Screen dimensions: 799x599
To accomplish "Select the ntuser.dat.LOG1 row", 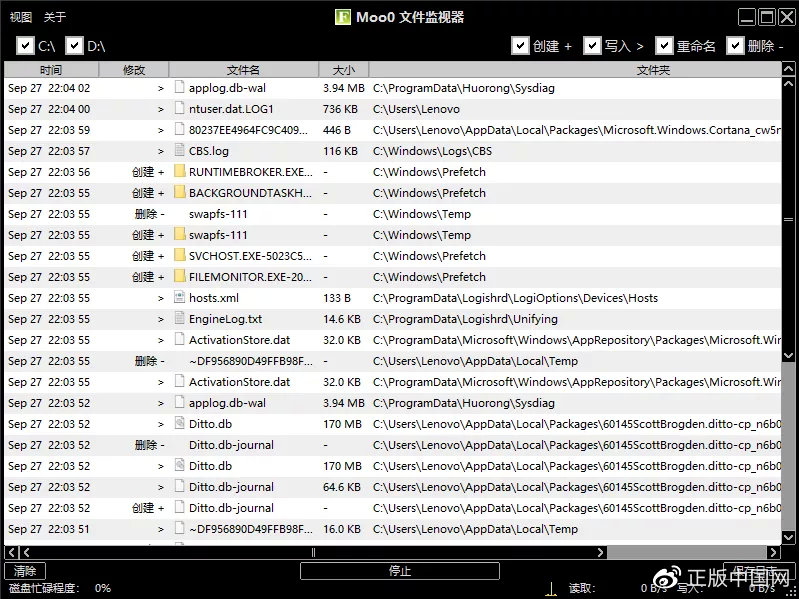I will pyautogui.click(x=392, y=108).
